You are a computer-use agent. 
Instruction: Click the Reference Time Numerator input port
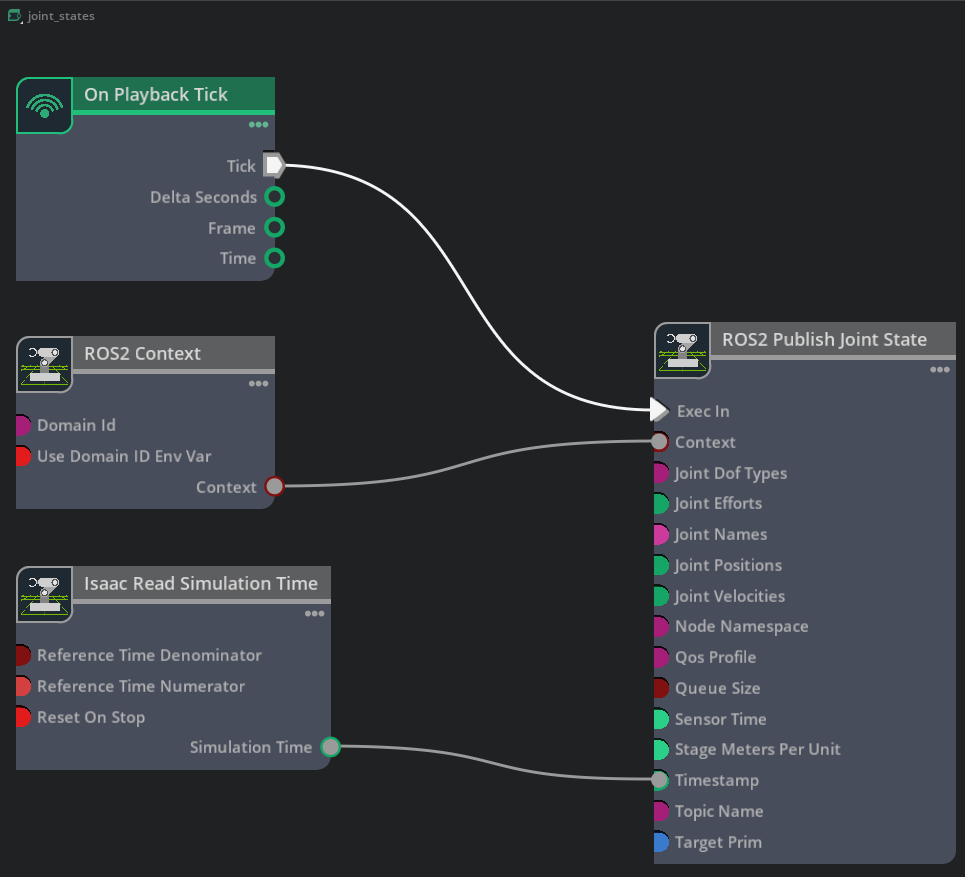point(23,686)
